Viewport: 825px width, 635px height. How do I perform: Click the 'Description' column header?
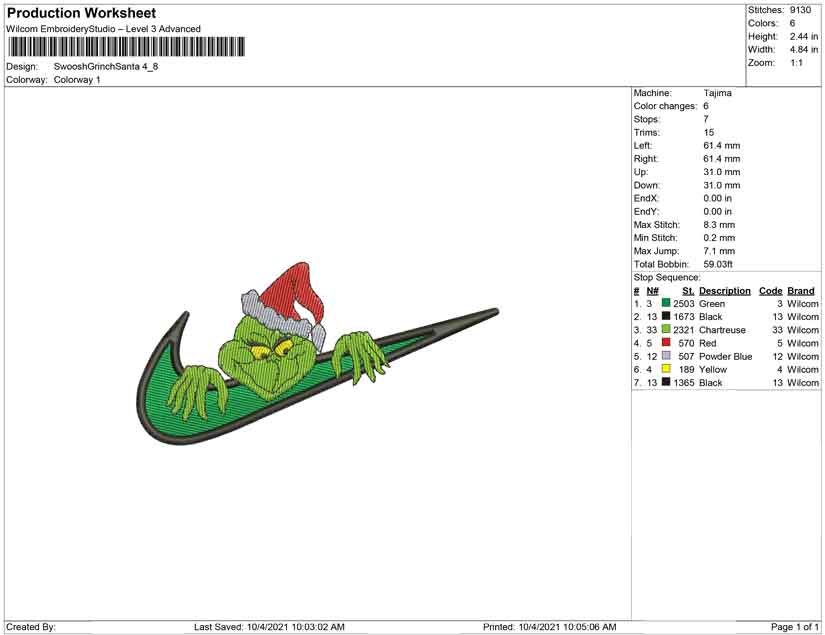pos(725,291)
